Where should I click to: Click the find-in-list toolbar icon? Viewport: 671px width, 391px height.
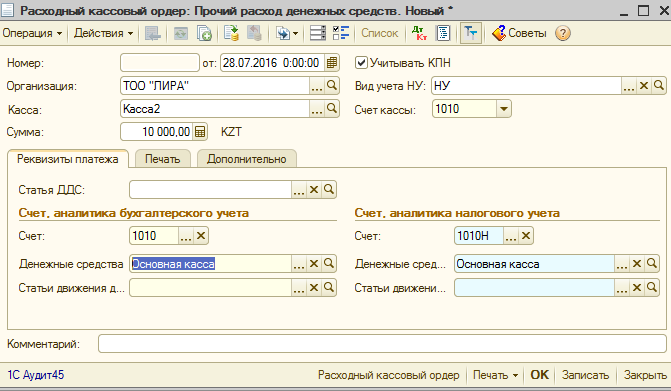[152, 33]
